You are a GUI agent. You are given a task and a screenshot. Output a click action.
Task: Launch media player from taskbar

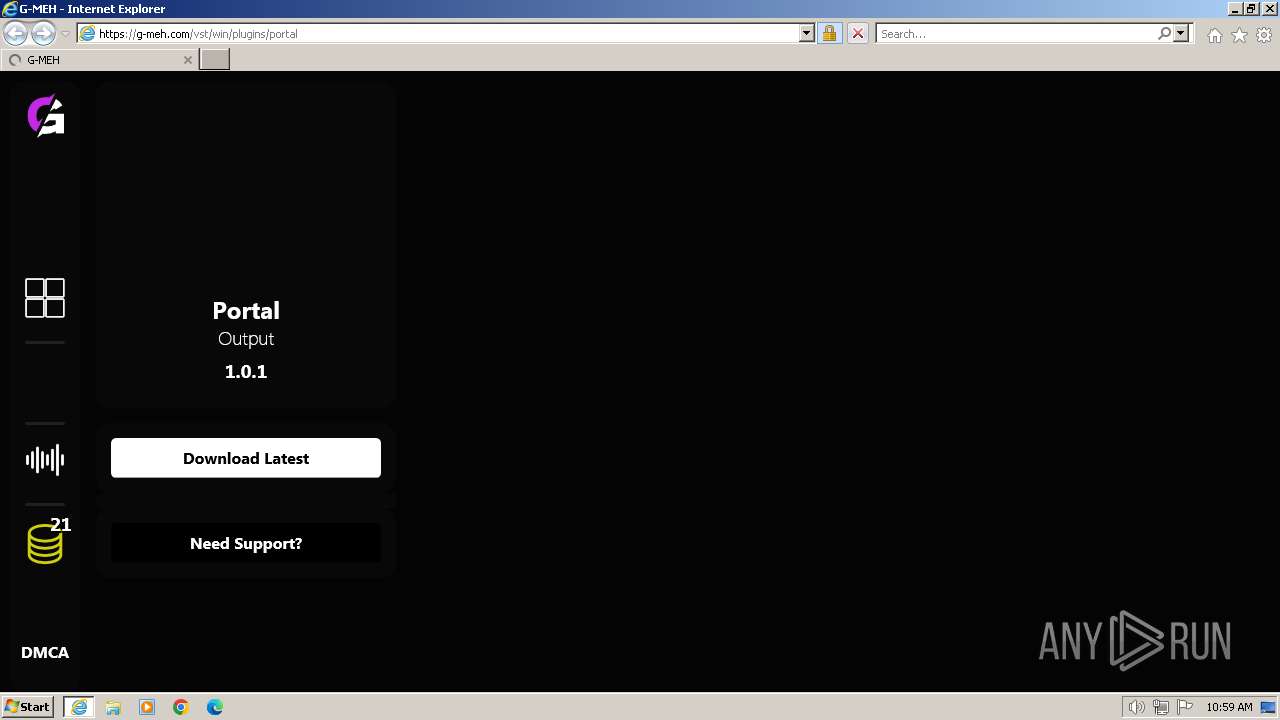(x=147, y=707)
